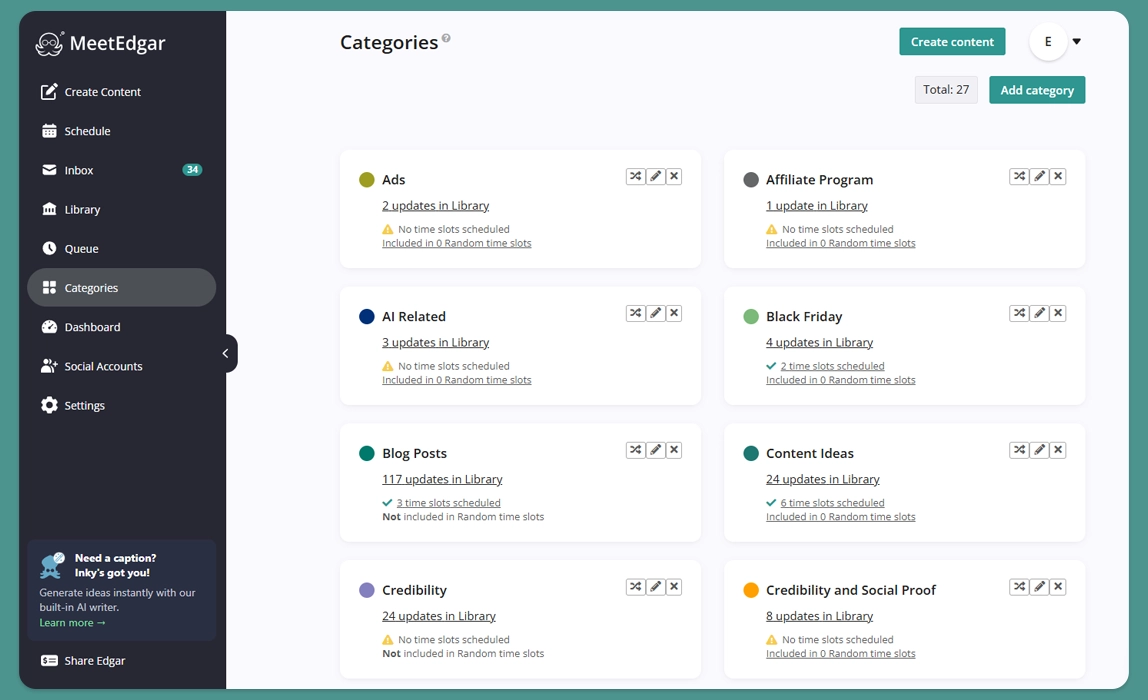Screen dimensions: 1148x700
Task: Shuffle updates in the Ads category
Action: click(636, 175)
